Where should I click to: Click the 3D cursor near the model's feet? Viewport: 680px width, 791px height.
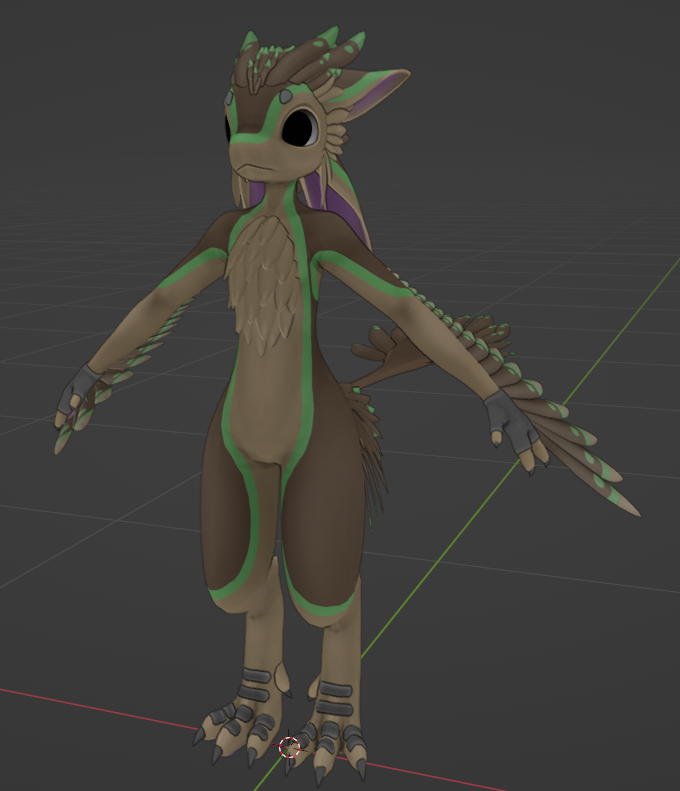tap(290, 747)
